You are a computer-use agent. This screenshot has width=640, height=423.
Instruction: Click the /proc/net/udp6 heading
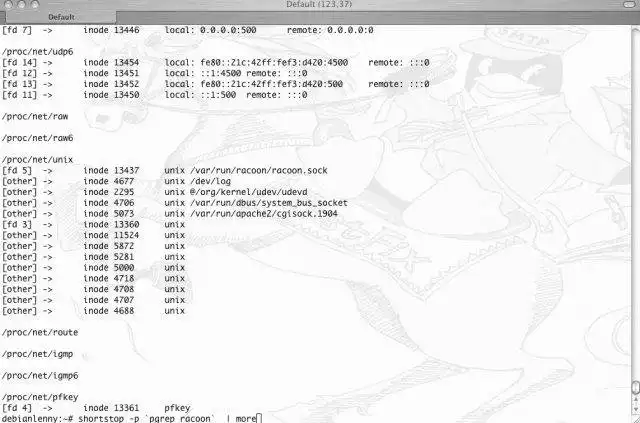click(x=37, y=52)
